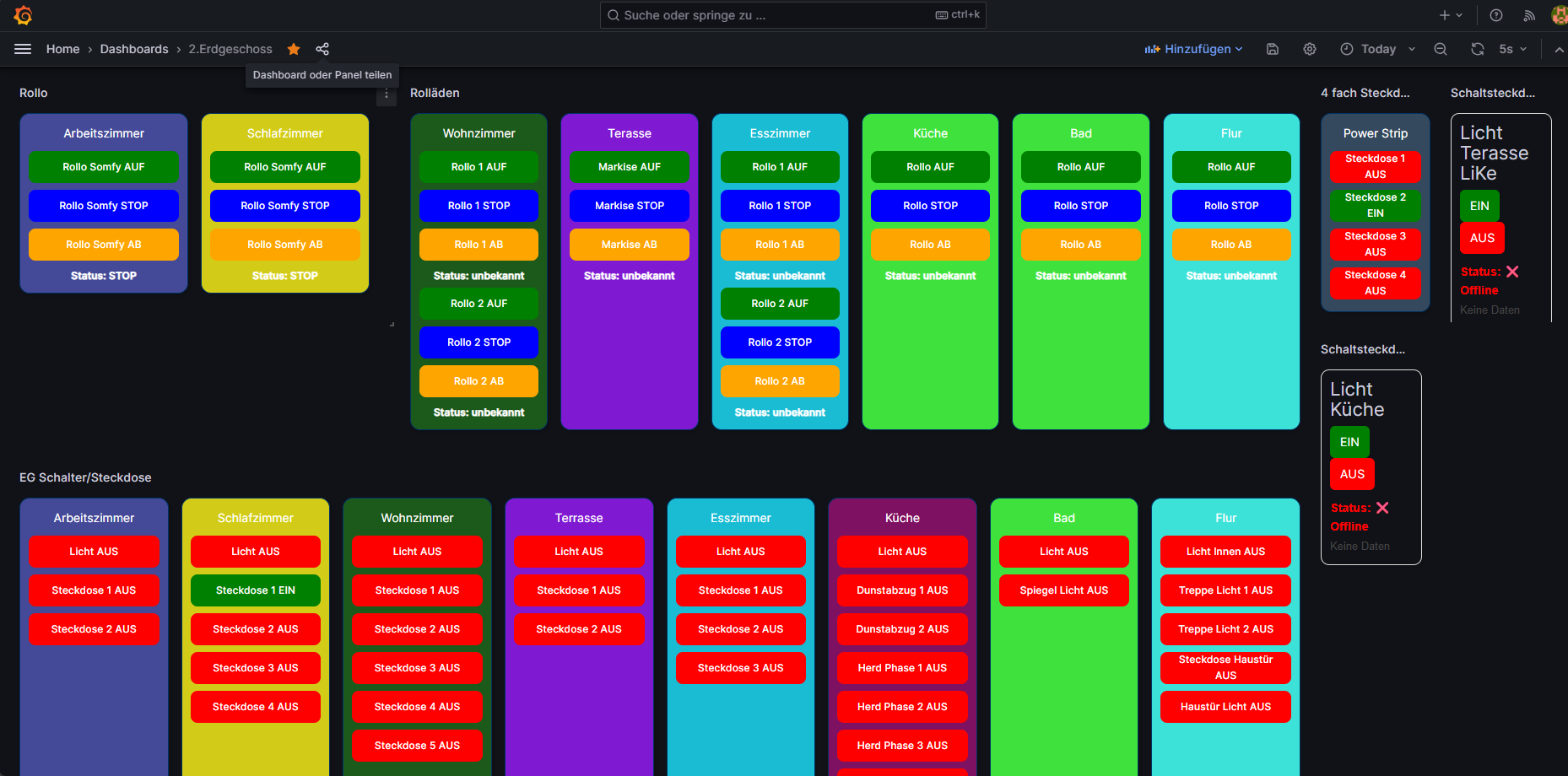Expand the 5s refresh interval dropdown
The image size is (1568, 776).
pyautogui.click(x=1513, y=49)
